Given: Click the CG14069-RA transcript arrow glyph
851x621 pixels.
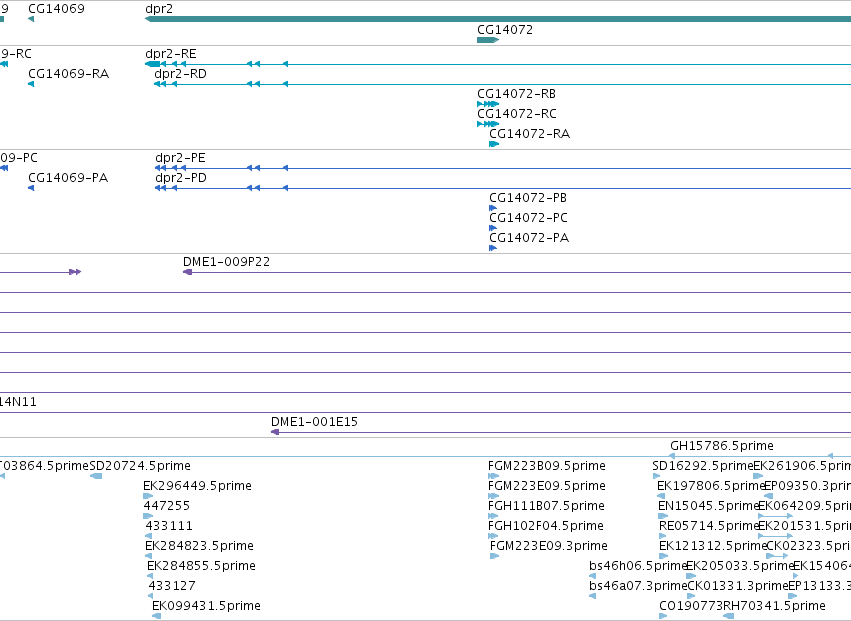Looking at the screenshot, I should [x=31, y=84].
